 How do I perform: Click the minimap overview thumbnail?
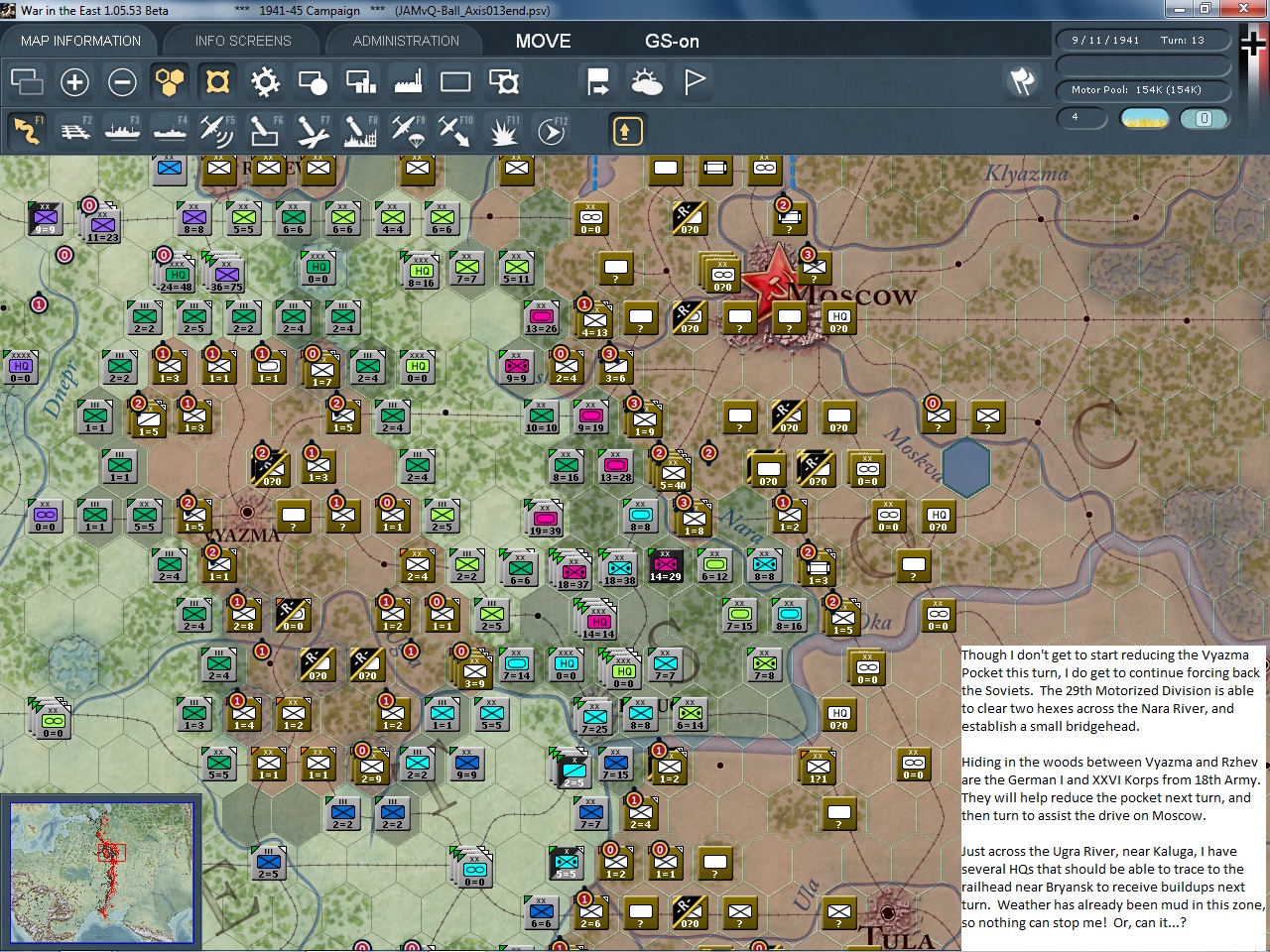[x=102, y=873]
